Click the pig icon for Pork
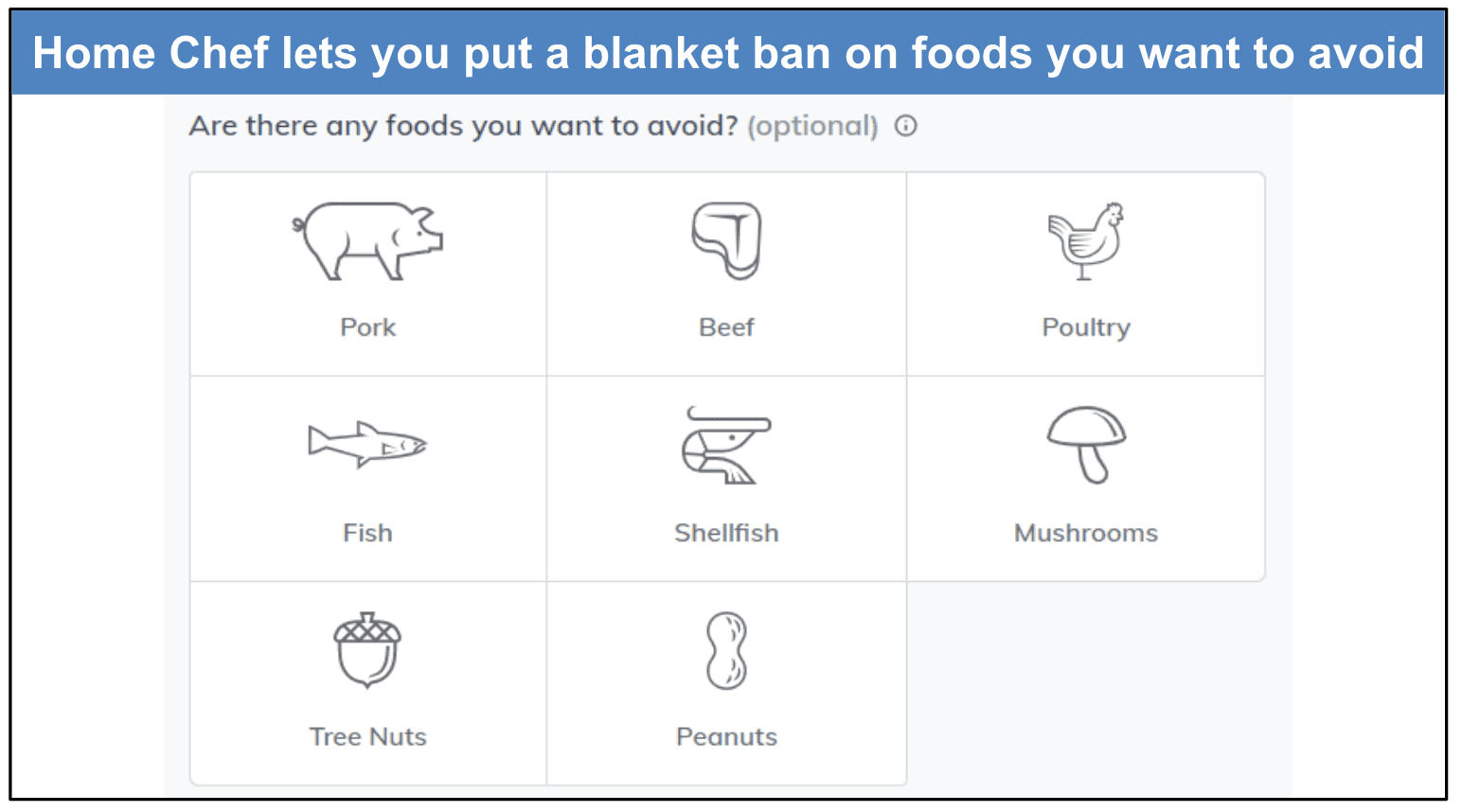Image resolution: width=1462 pixels, height=812 pixels. 367,240
